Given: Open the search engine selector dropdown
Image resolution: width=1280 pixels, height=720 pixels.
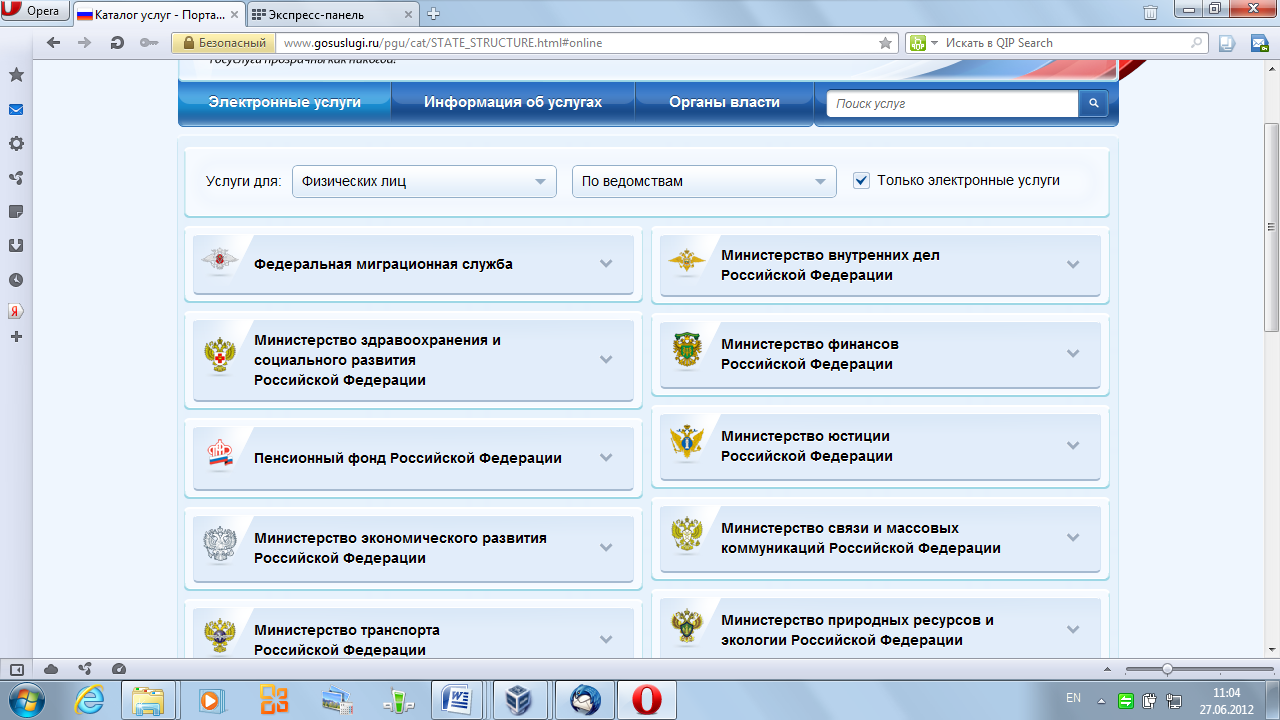Looking at the screenshot, I should [x=923, y=43].
